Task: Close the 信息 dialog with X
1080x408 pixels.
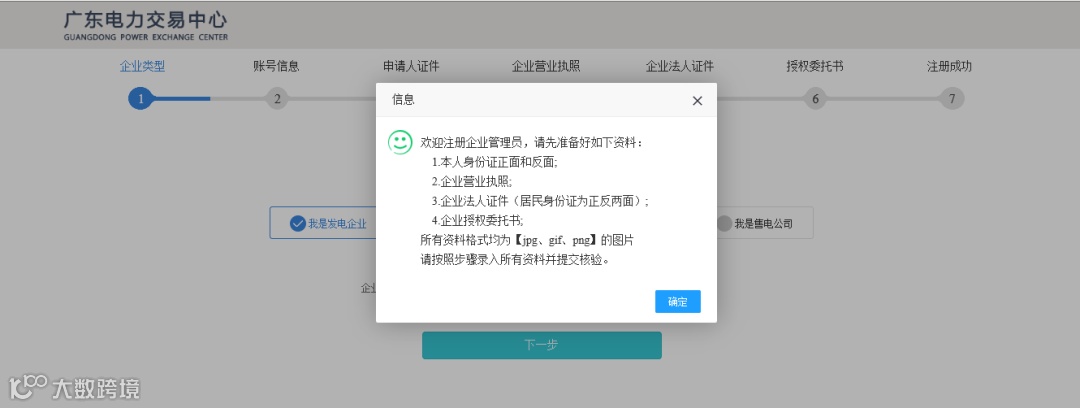Action: coord(697,101)
